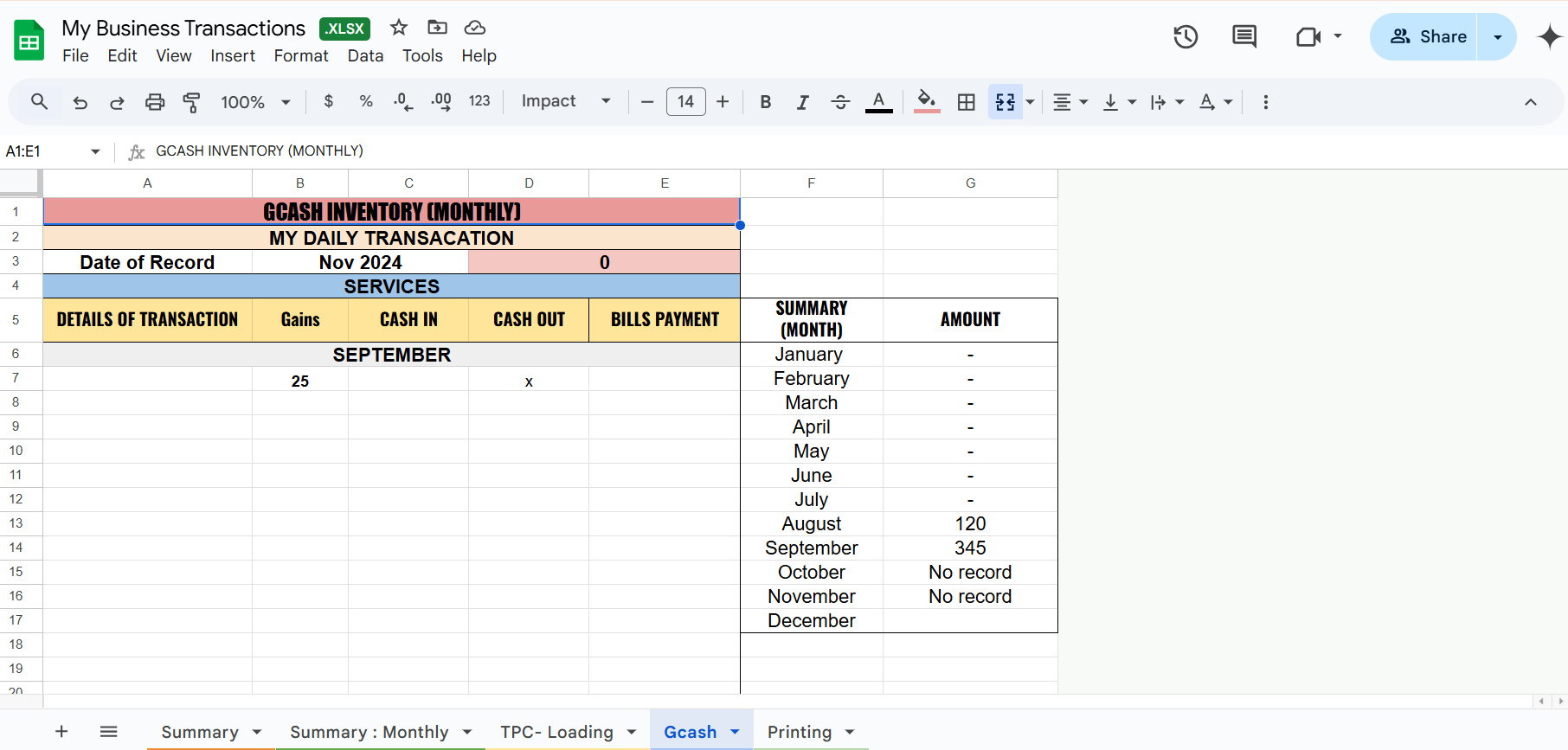This screenshot has width=1568, height=750.
Task: Open the Edit menu
Action: pyautogui.click(x=122, y=55)
